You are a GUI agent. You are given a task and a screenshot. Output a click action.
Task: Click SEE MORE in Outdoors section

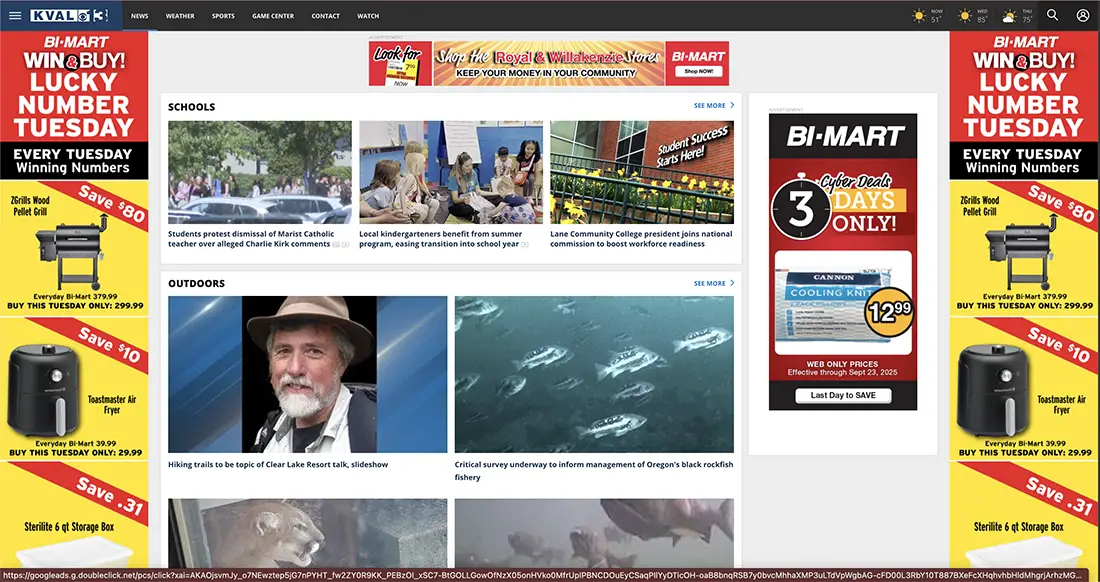(709, 283)
